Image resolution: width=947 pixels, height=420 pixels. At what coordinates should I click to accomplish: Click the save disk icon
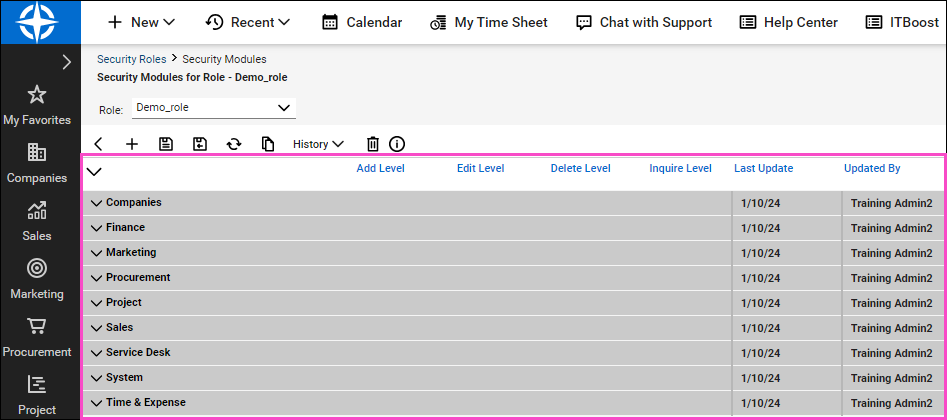pyautogui.click(x=166, y=144)
